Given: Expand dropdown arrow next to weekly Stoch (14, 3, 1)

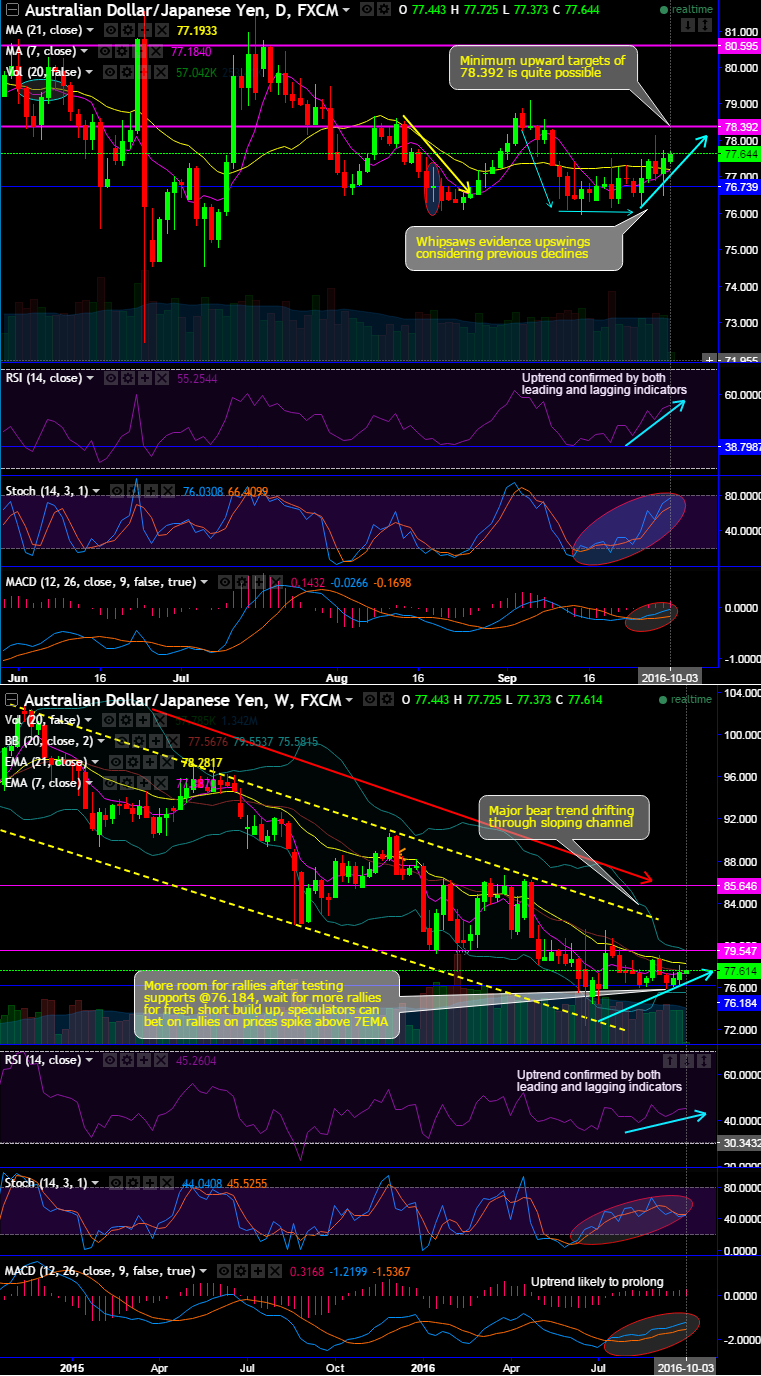Looking at the screenshot, I should click(96, 1182).
